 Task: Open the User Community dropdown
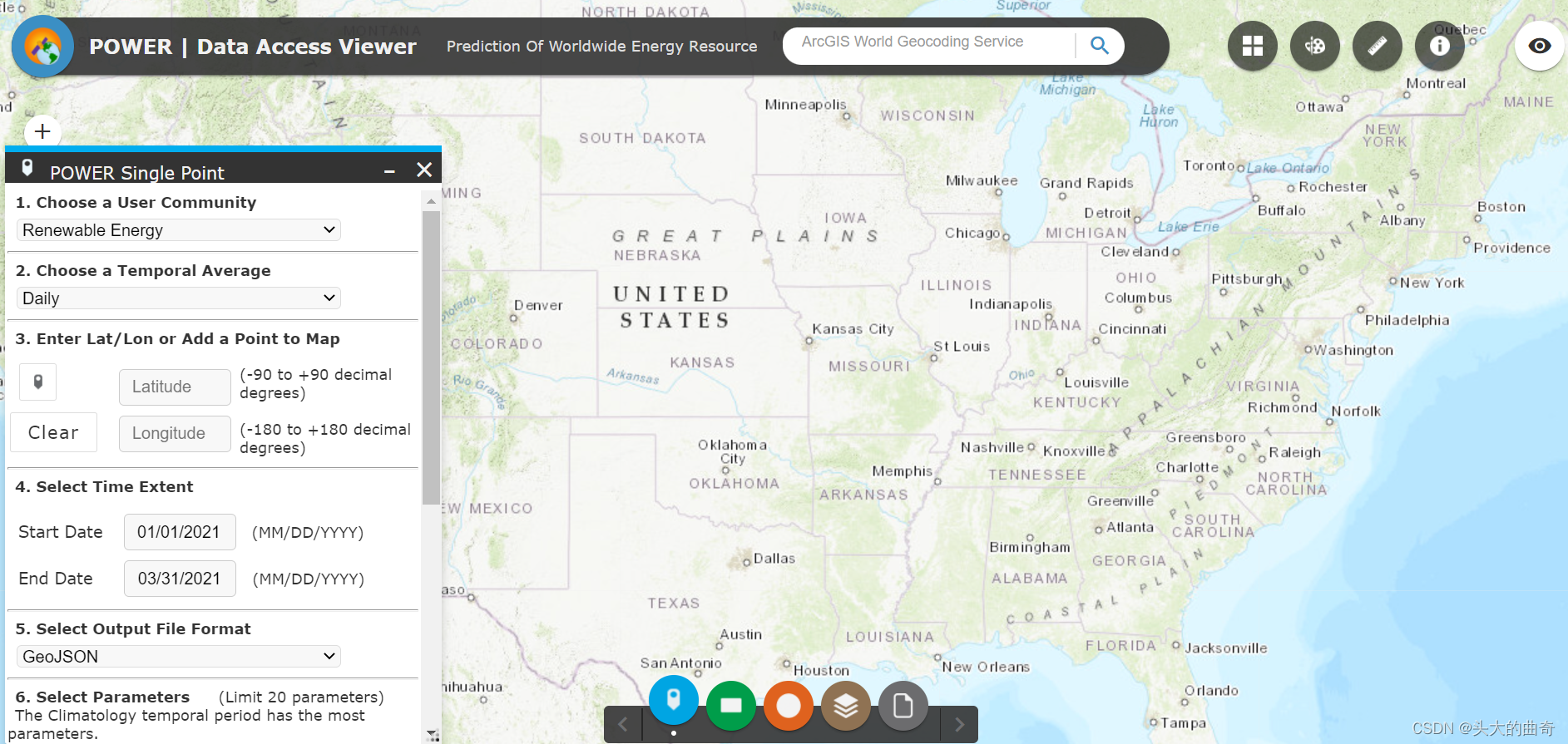coord(179,230)
